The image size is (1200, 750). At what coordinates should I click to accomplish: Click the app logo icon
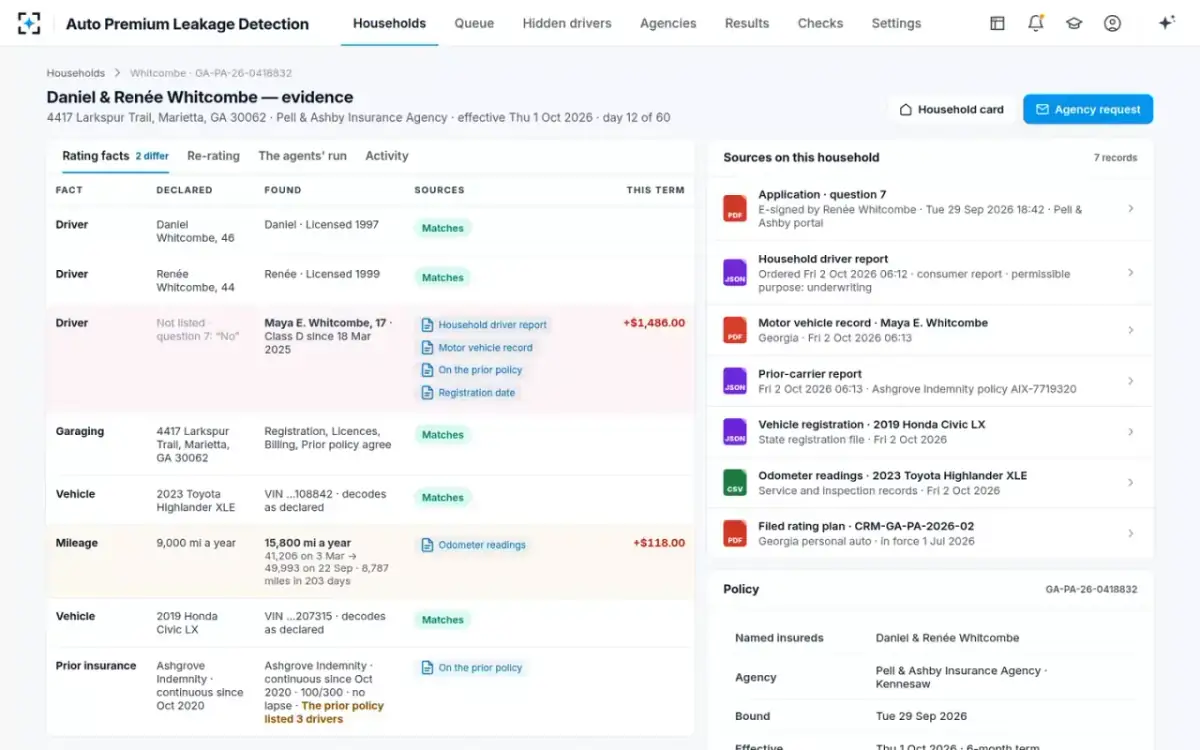coord(29,23)
